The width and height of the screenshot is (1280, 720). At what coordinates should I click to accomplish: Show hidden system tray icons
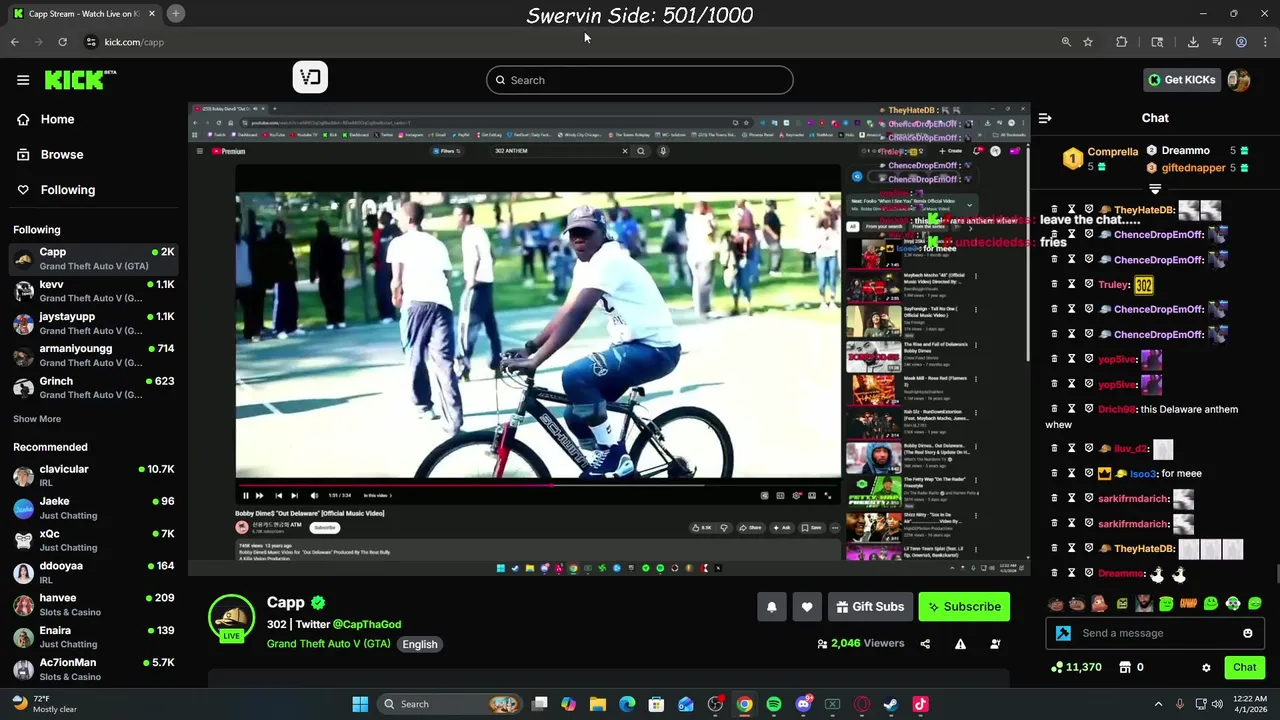pyautogui.click(x=1158, y=704)
